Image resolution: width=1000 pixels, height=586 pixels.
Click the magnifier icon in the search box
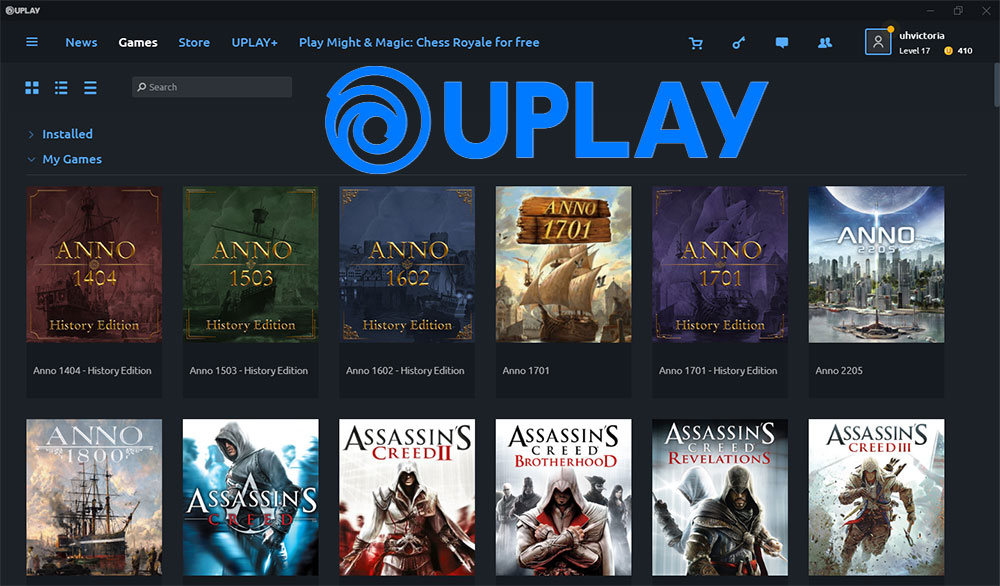tap(142, 87)
